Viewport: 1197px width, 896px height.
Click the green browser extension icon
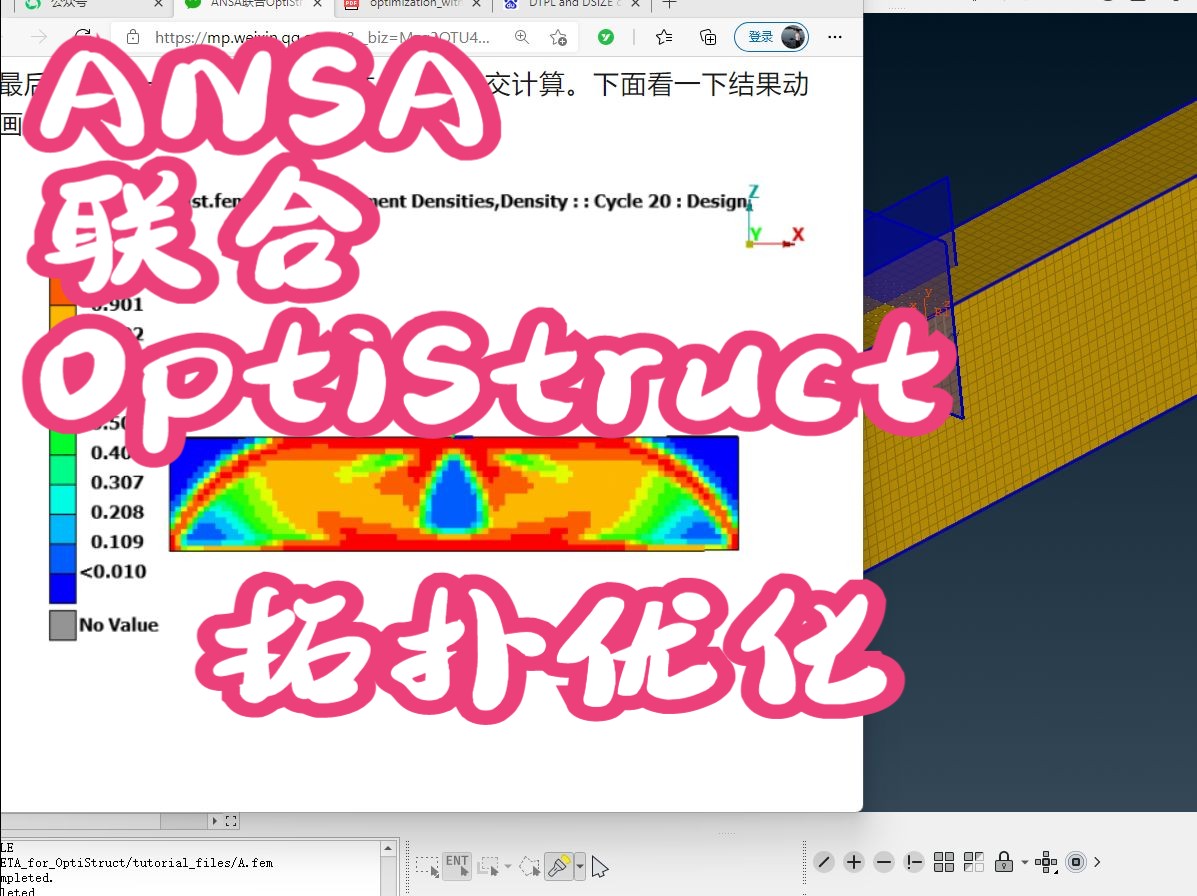point(606,37)
